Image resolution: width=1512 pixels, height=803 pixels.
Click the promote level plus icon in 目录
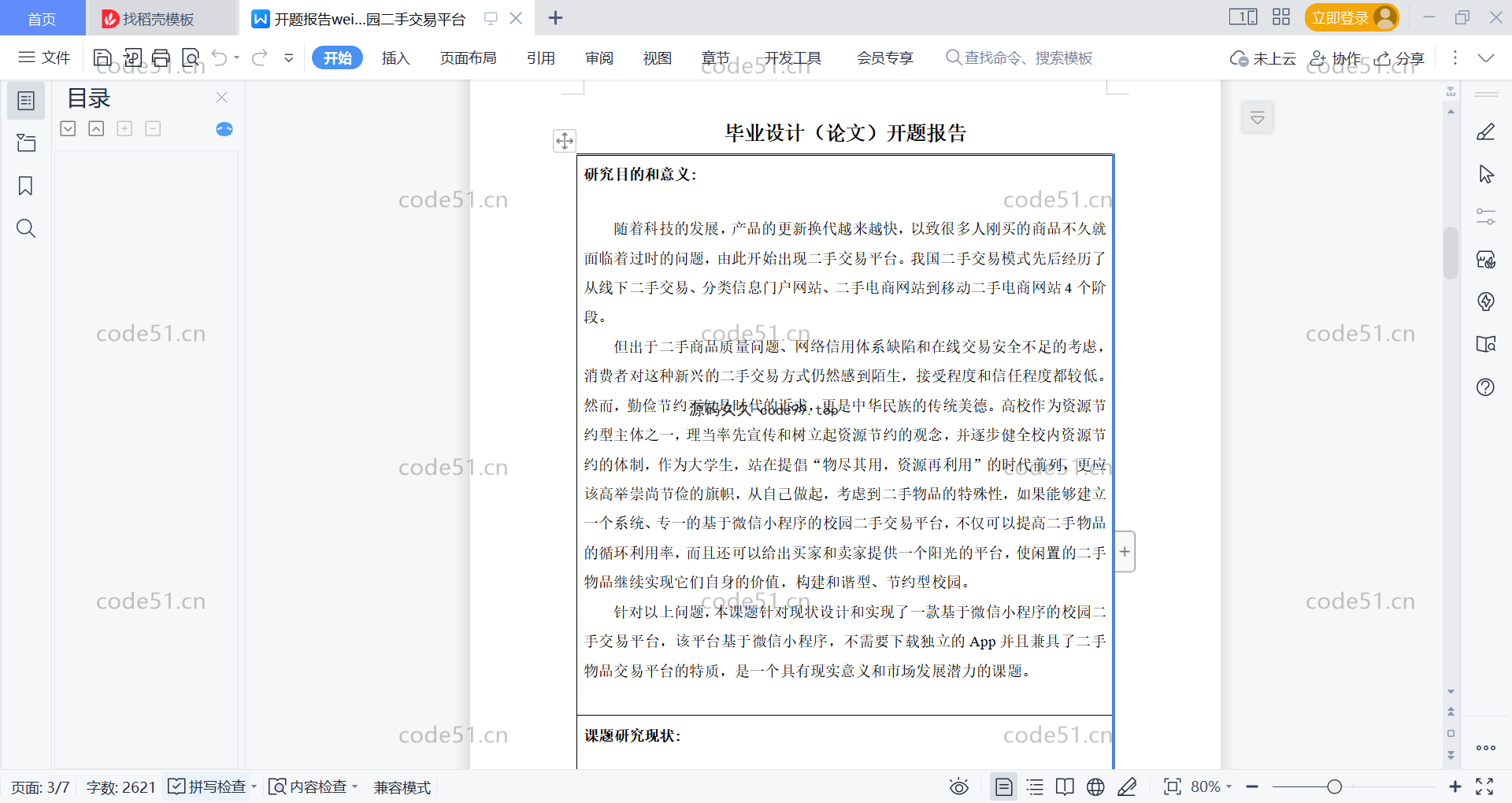click(x=124, y=128)
